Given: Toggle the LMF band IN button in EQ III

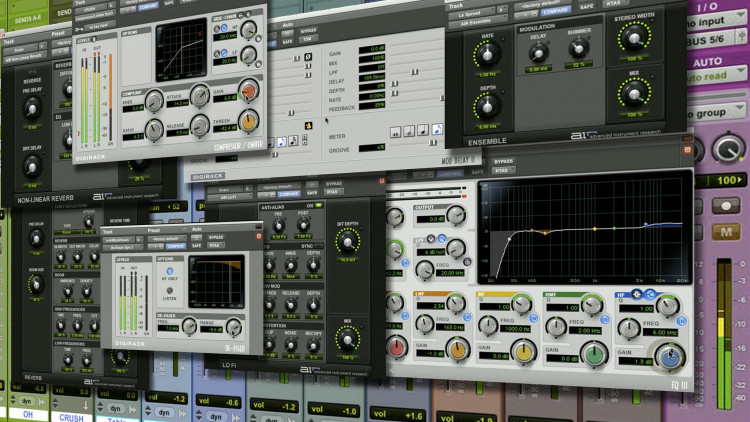Looking at the screenshot, I should [x=467, y=316].
